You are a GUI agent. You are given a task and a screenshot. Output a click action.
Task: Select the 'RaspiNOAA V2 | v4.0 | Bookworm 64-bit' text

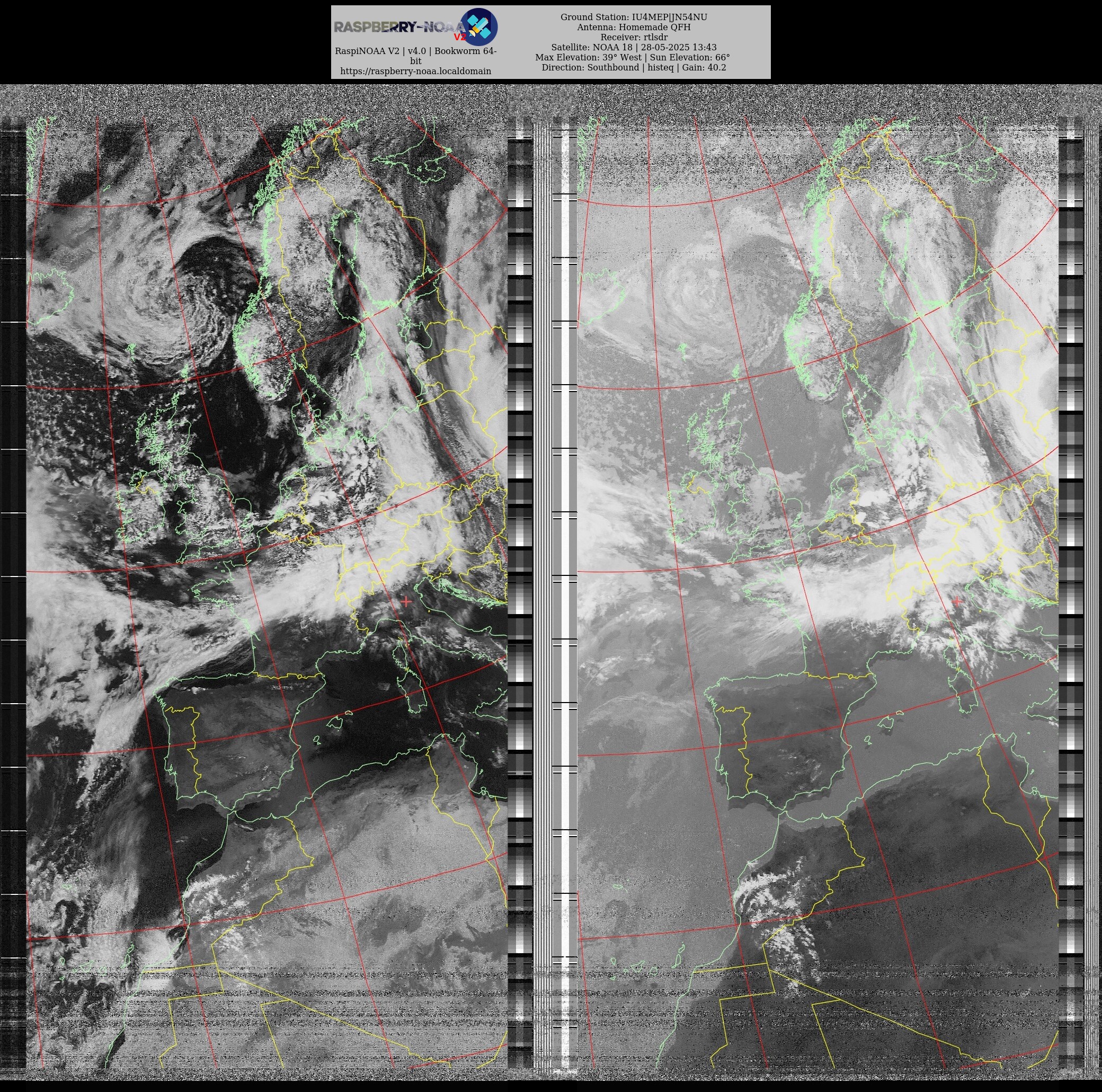point(416,56)
